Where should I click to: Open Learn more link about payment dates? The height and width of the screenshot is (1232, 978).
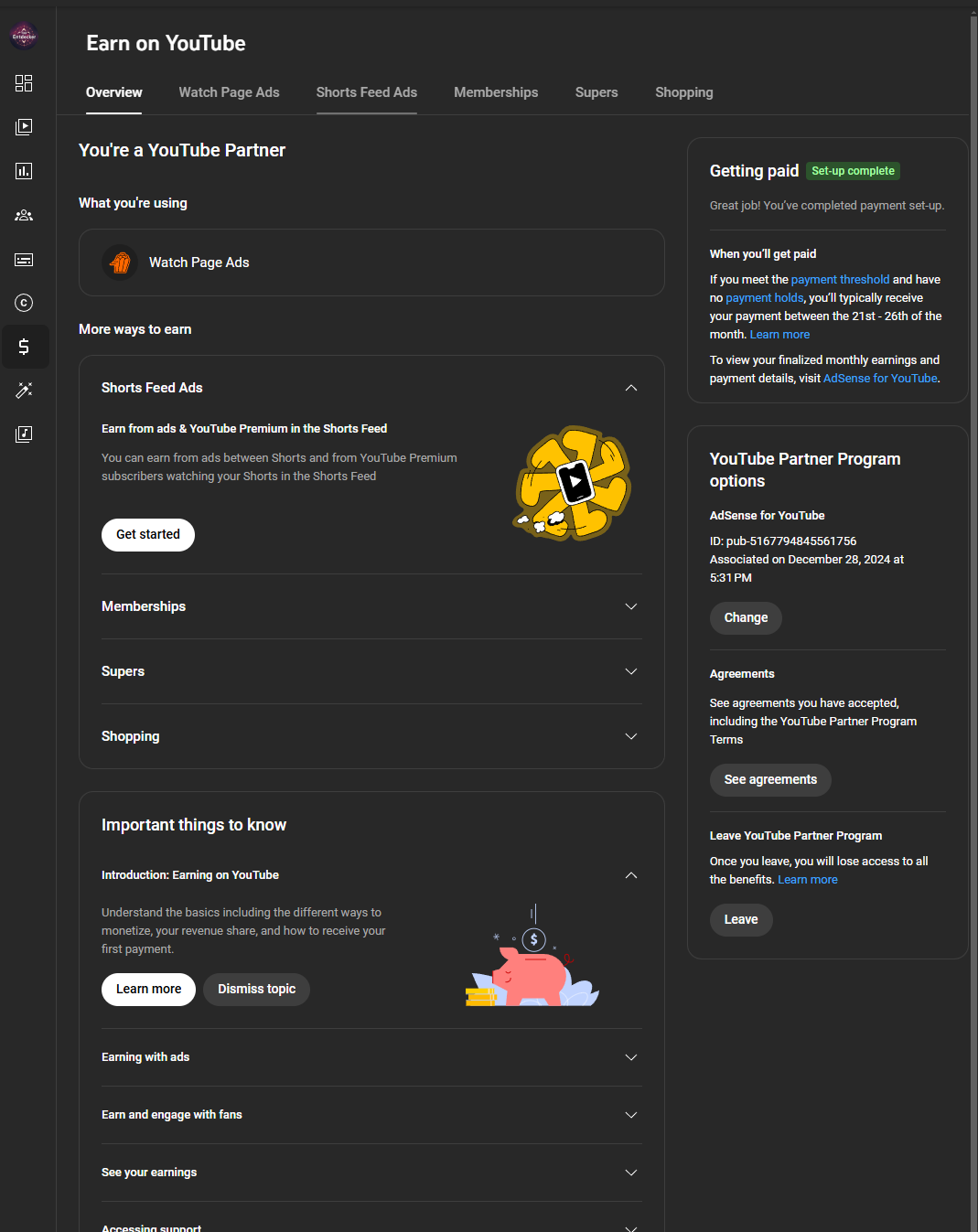click(779, 335)
